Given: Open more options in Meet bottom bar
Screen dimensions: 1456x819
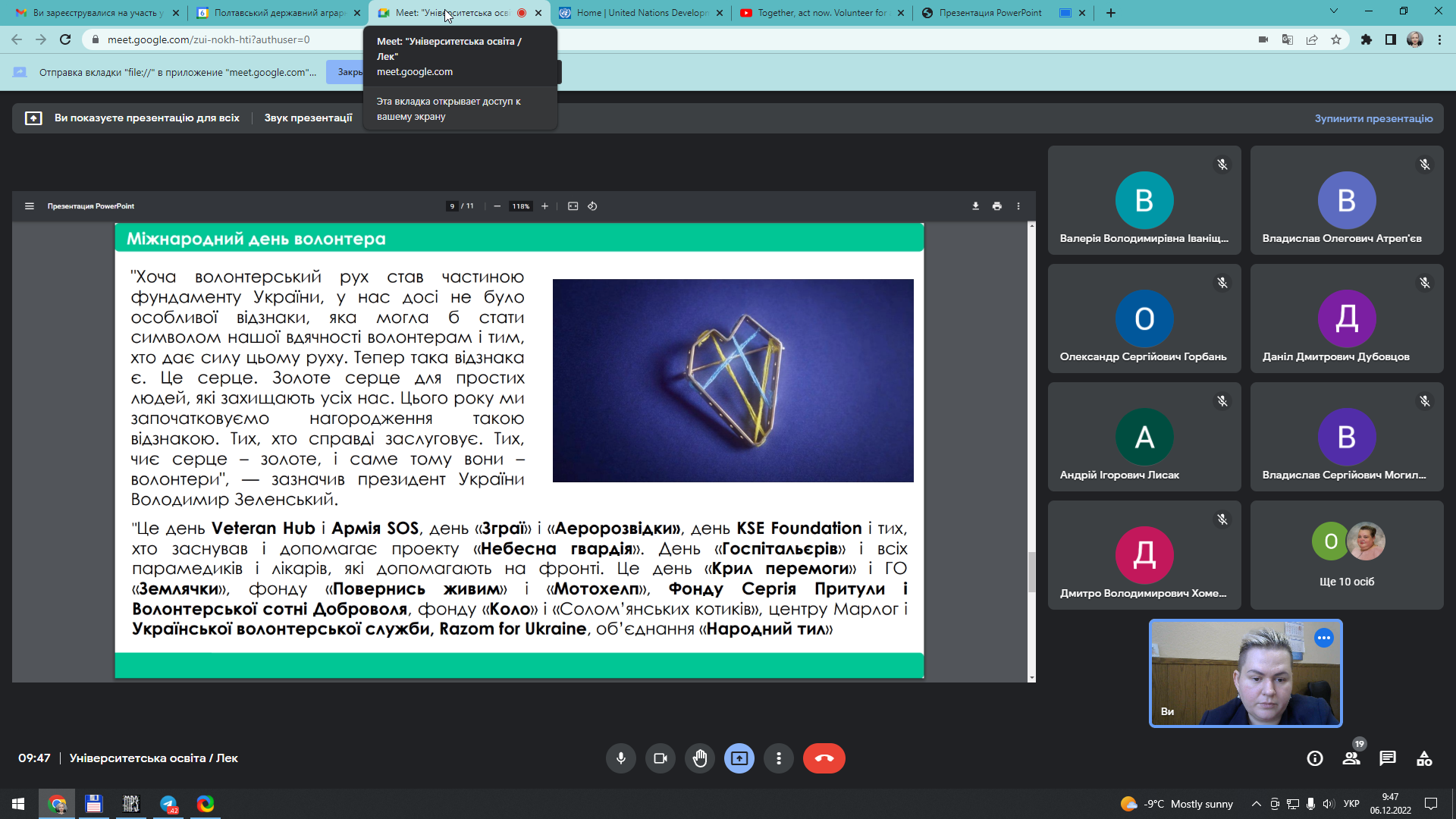Looking at the screenshot, I should 778,758.
